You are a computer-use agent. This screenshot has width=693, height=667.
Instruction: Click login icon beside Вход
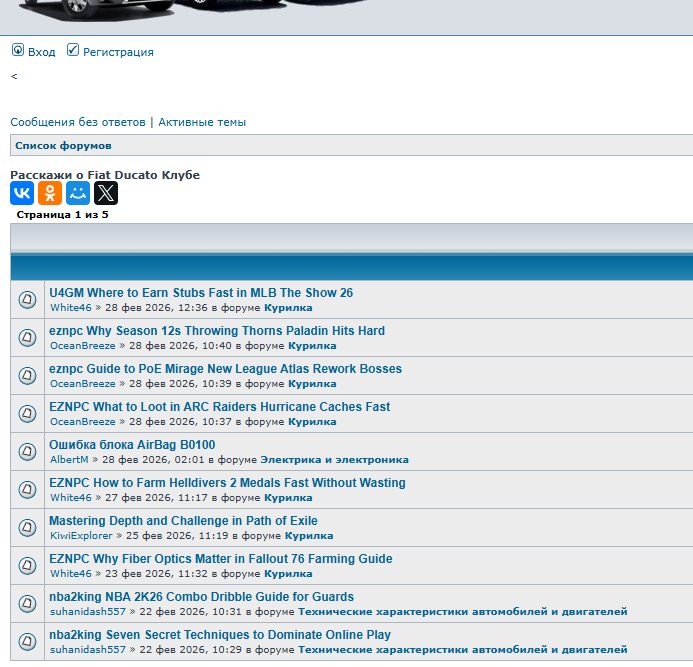tap(18, 50)
